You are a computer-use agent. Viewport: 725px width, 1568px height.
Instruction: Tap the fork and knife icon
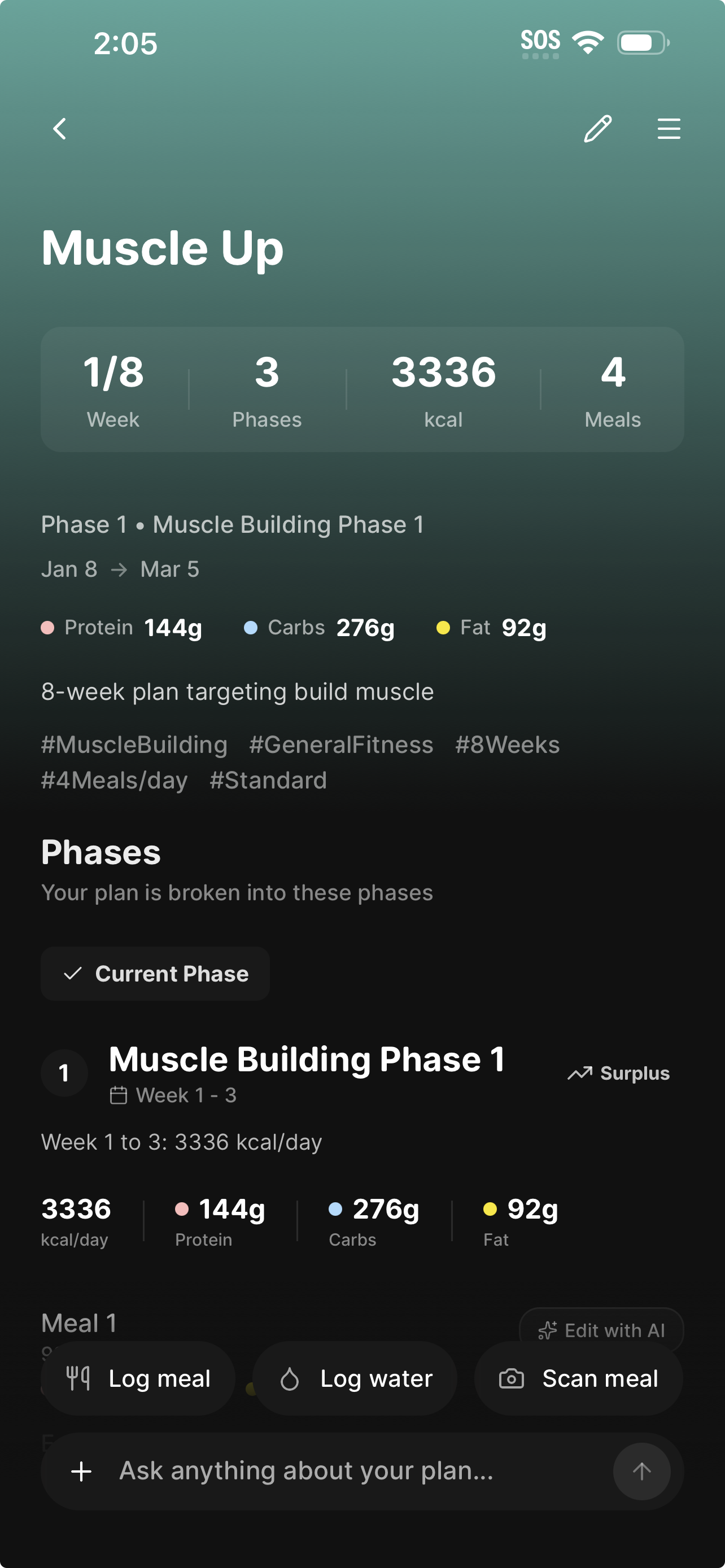(78, 1378)
